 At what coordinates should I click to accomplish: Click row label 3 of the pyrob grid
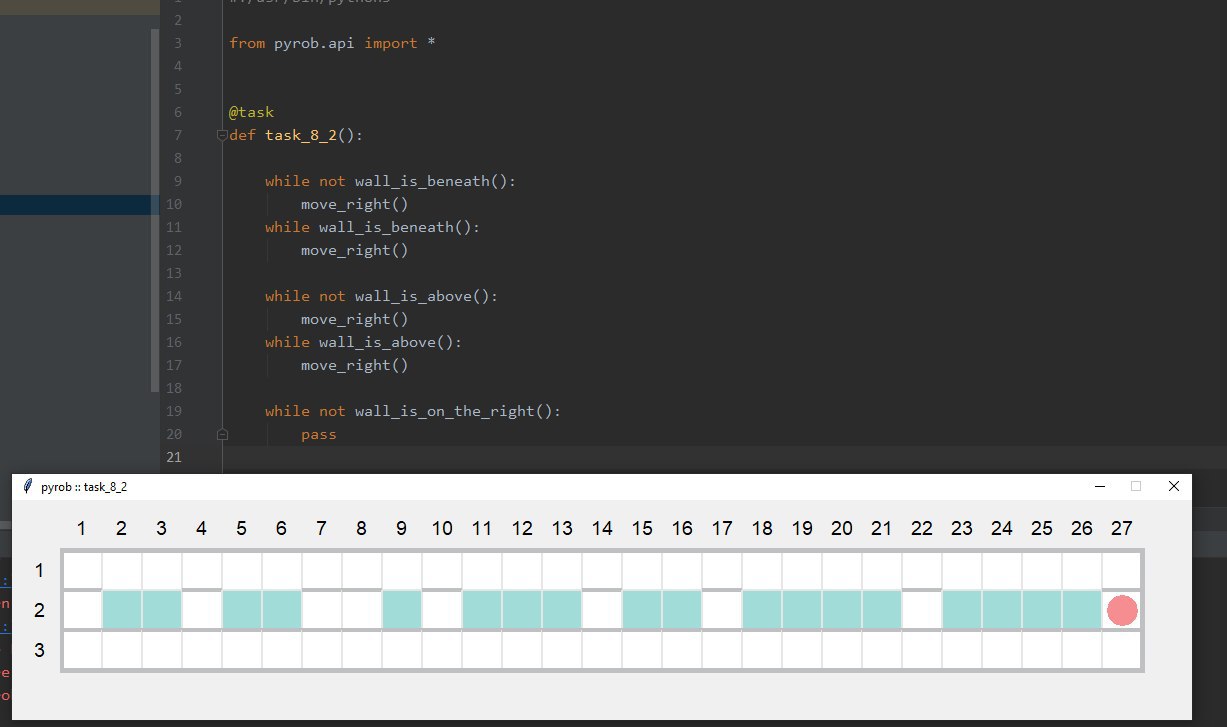pyautogui.click(x=39, y=650)
